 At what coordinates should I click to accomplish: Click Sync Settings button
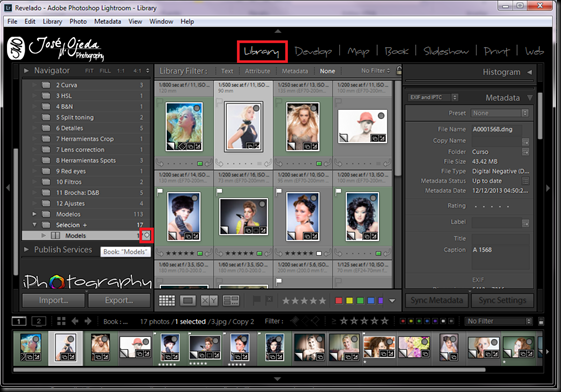502,300
